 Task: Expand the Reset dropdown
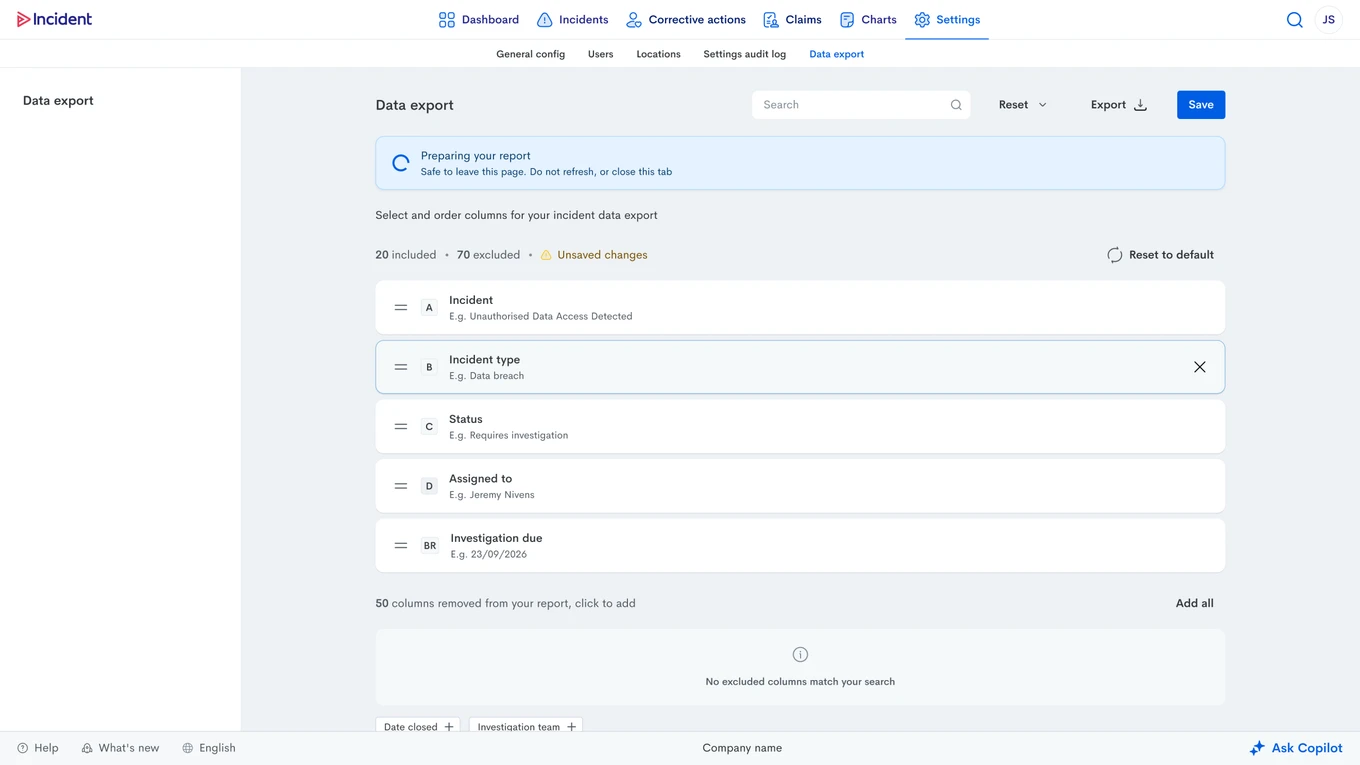click(1022, 105)
